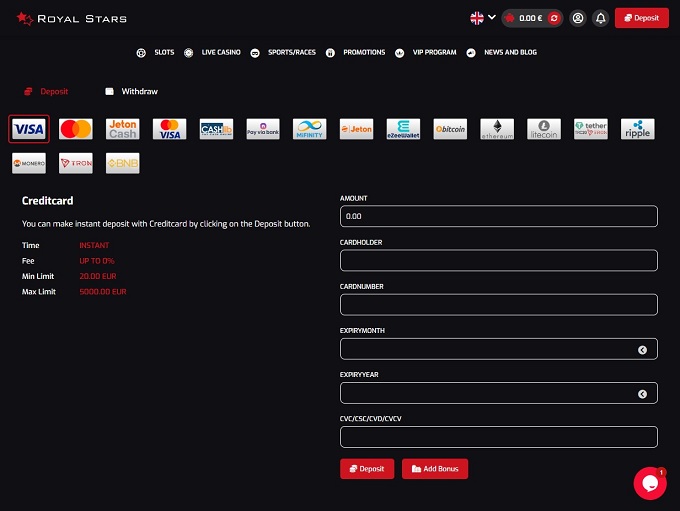The image size is (680, 511).
Task: Pick the Jeton Cash payment method
Action: pyautogui.click(x=123, y=129)
